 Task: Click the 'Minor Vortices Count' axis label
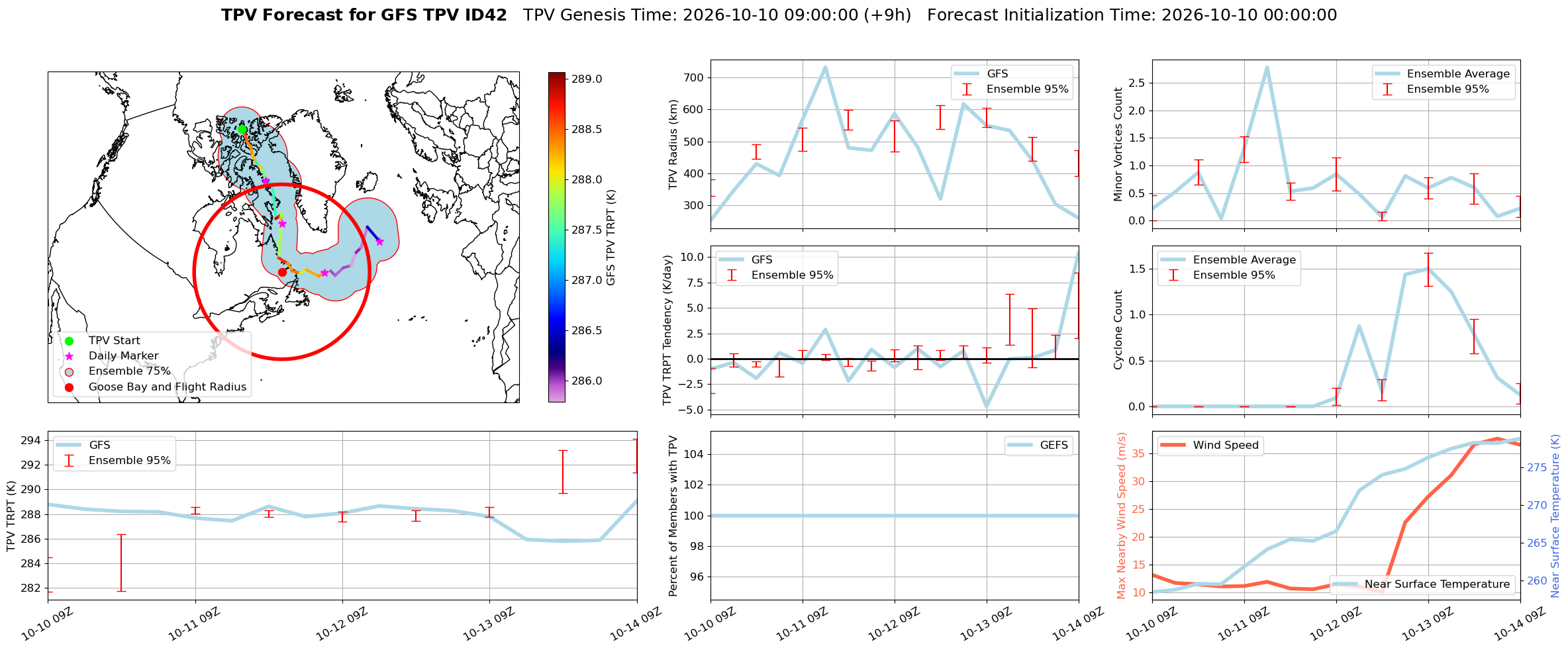click(x=1118, y=144)
